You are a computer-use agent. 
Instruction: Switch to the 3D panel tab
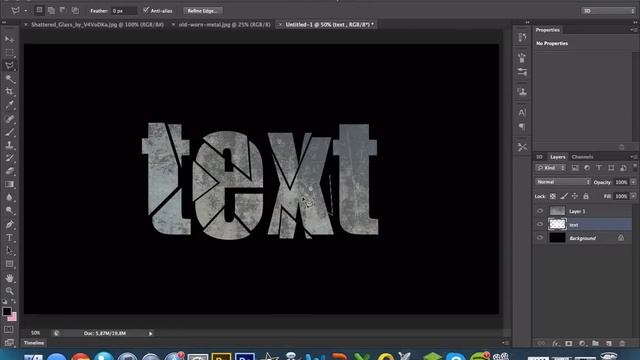(x=539, y=157)
